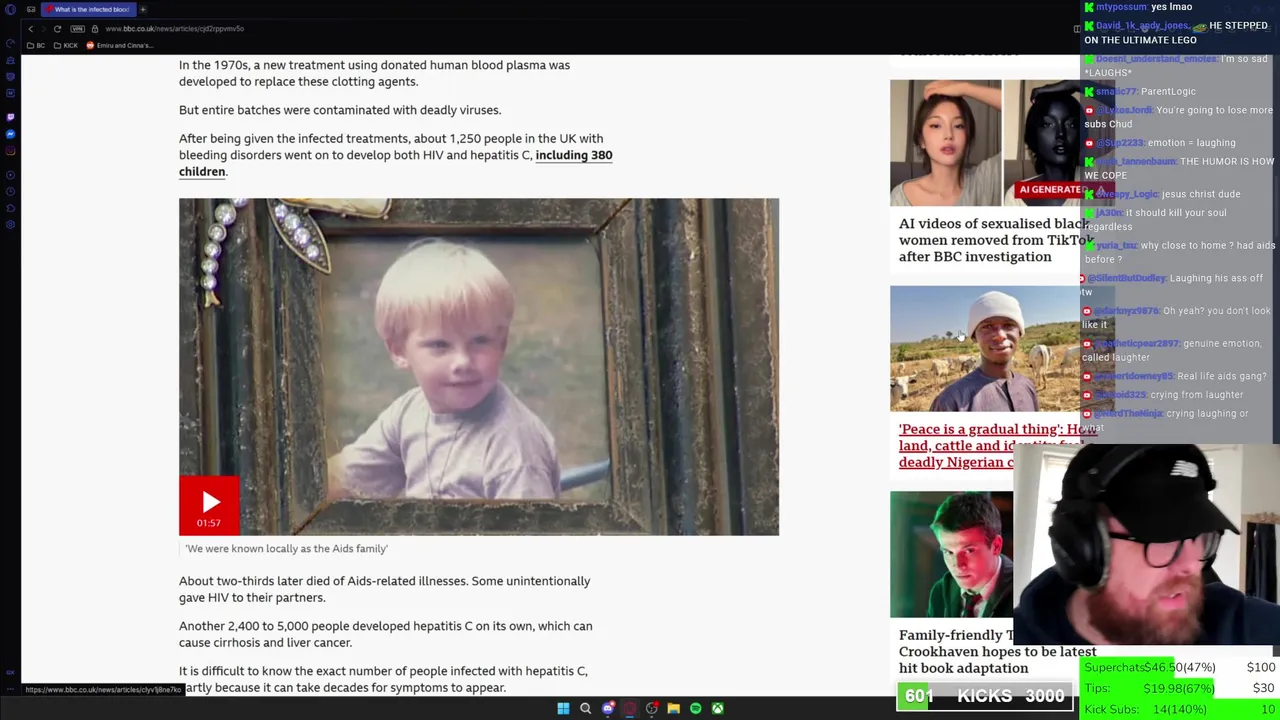
Task: Open the BC bookmarks folder
Action: click(x=36, y=45)
